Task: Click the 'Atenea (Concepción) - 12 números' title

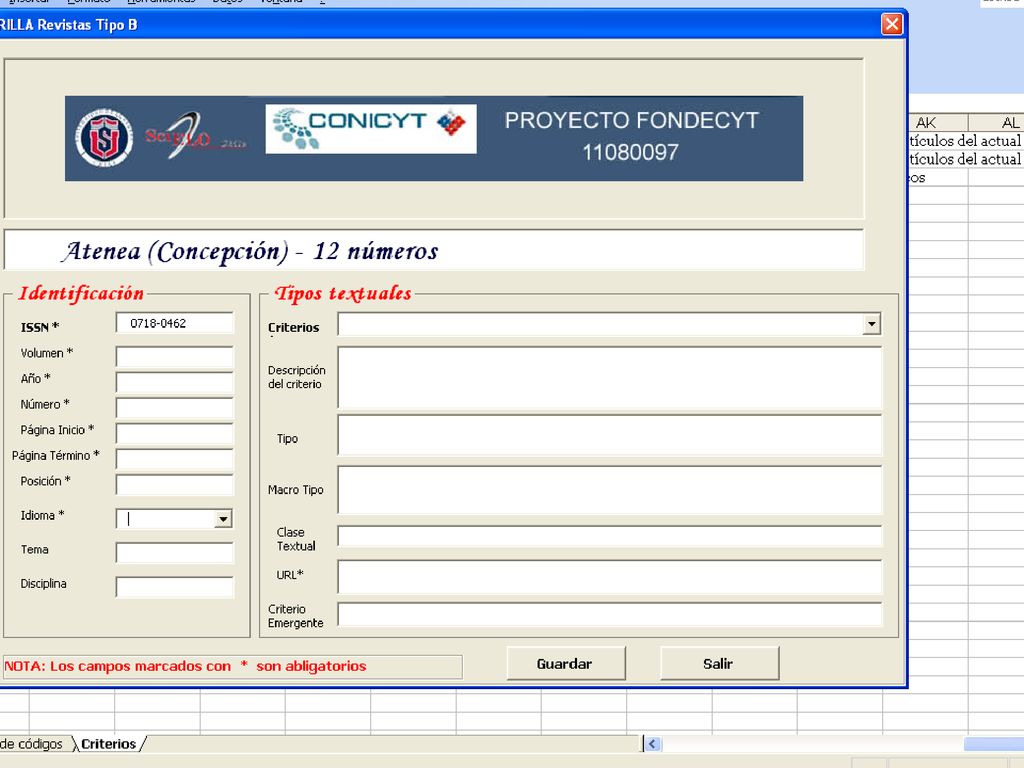Action: click(251, 251)
